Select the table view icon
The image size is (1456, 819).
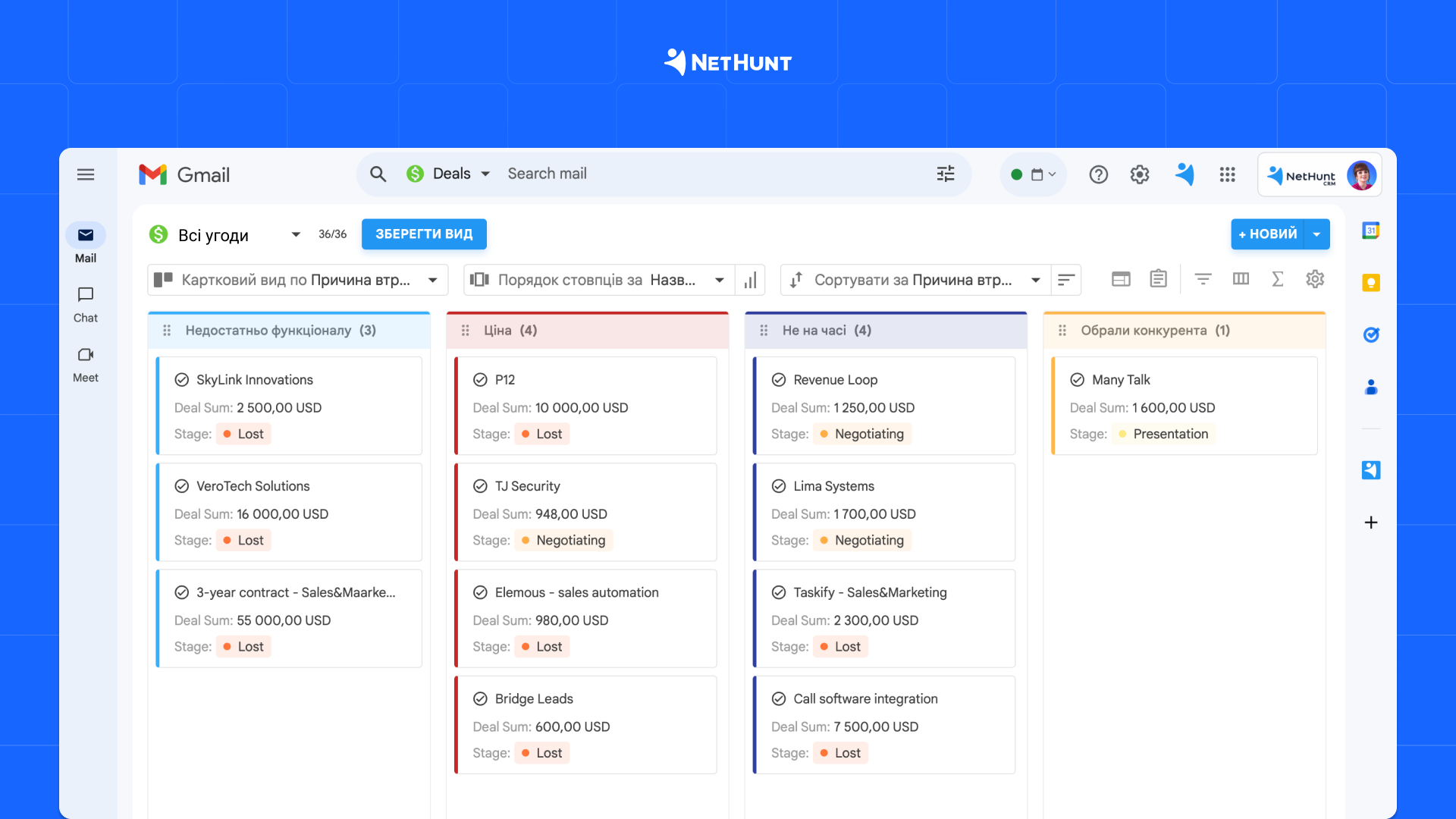point(1121,279)
